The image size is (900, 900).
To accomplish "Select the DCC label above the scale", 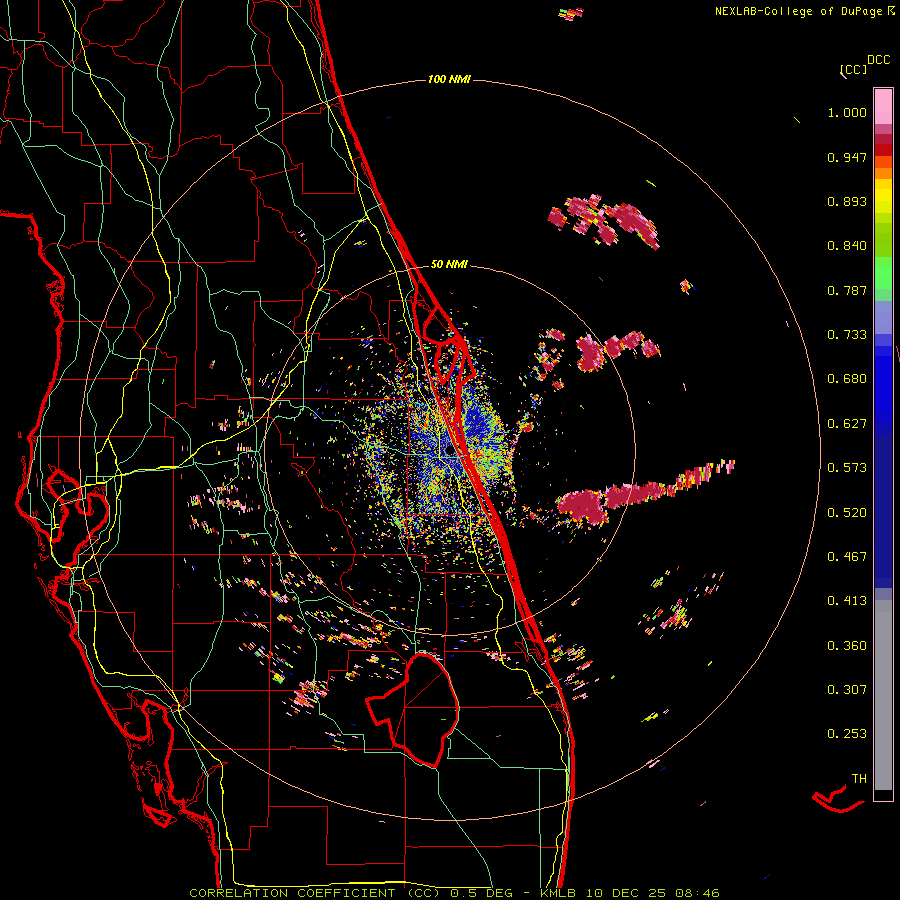I will point(878,60).
